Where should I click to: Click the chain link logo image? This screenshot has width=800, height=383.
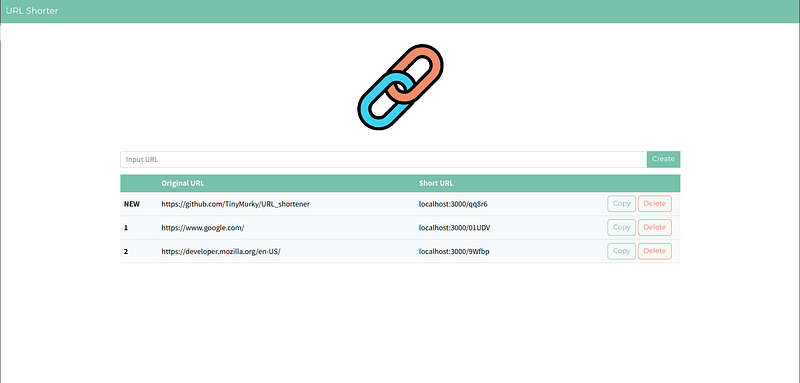click(400, 87)
